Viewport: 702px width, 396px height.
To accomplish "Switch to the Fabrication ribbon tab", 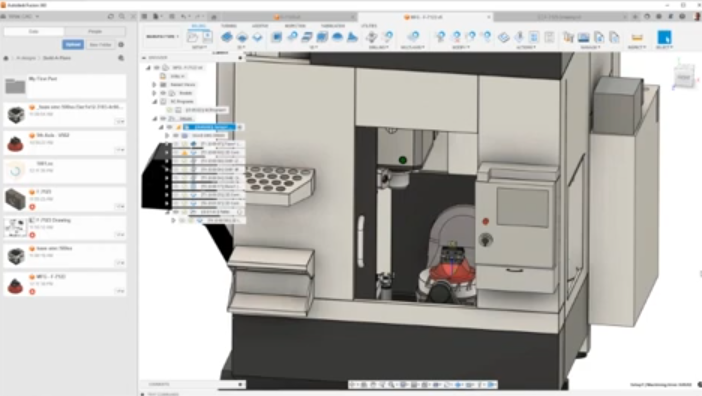I will point(333,26).
